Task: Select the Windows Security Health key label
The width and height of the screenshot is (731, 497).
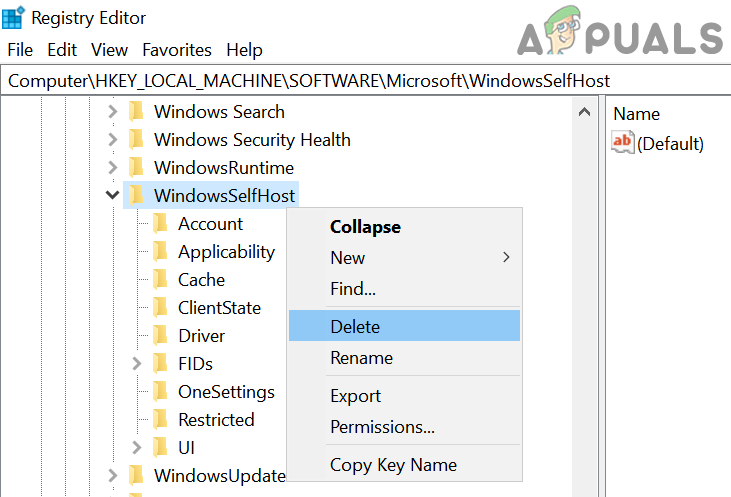Action: point(252,140)
